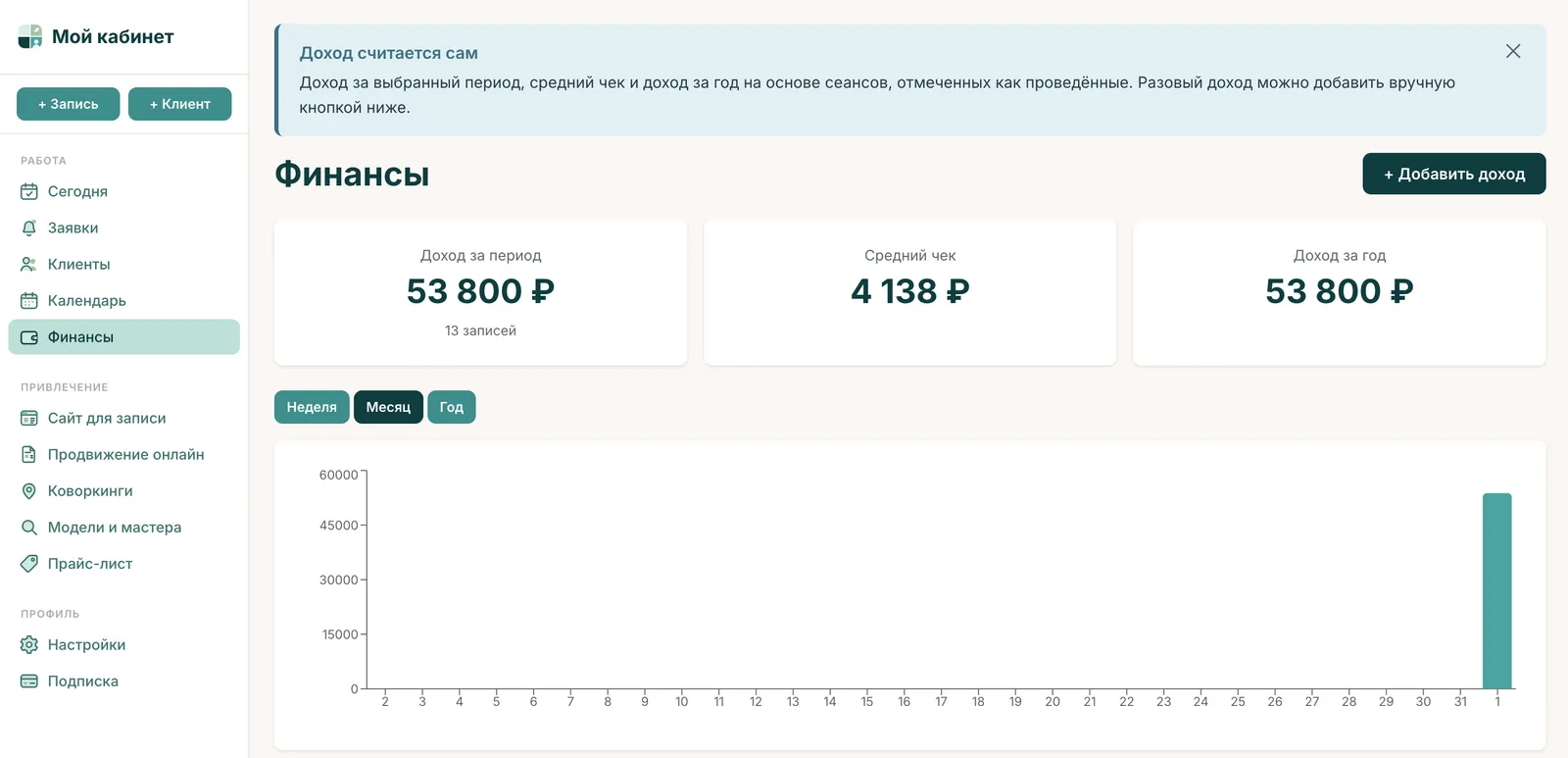Click the wallet icon beside Финансы
Image resolution: width=1568 pixels, height=758 pixels.
click(29, 336)
